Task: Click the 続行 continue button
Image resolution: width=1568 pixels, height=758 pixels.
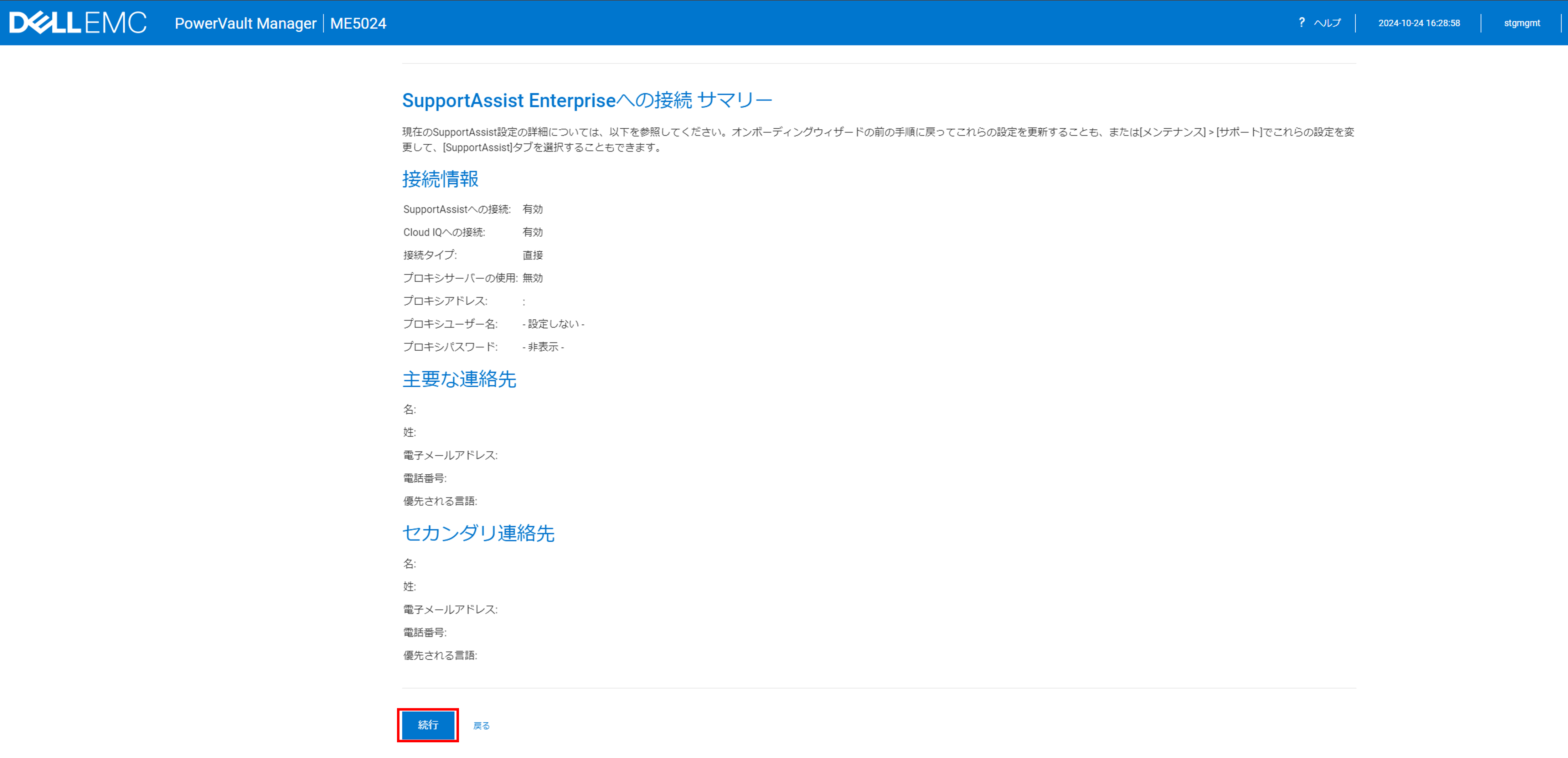Action: (427, 725)
